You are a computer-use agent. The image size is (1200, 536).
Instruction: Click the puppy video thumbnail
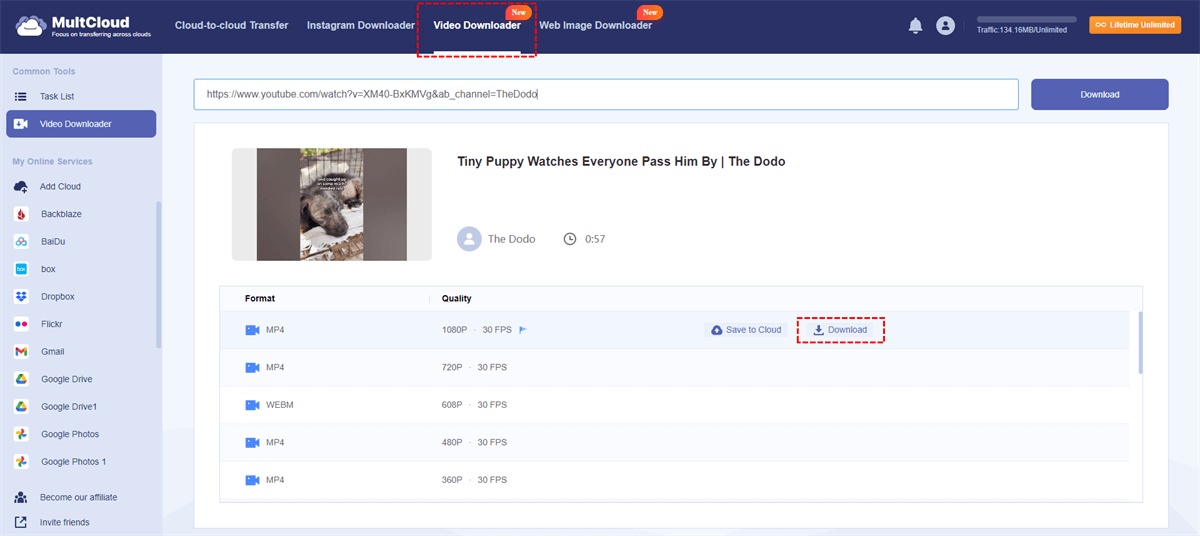click(332, 204)
